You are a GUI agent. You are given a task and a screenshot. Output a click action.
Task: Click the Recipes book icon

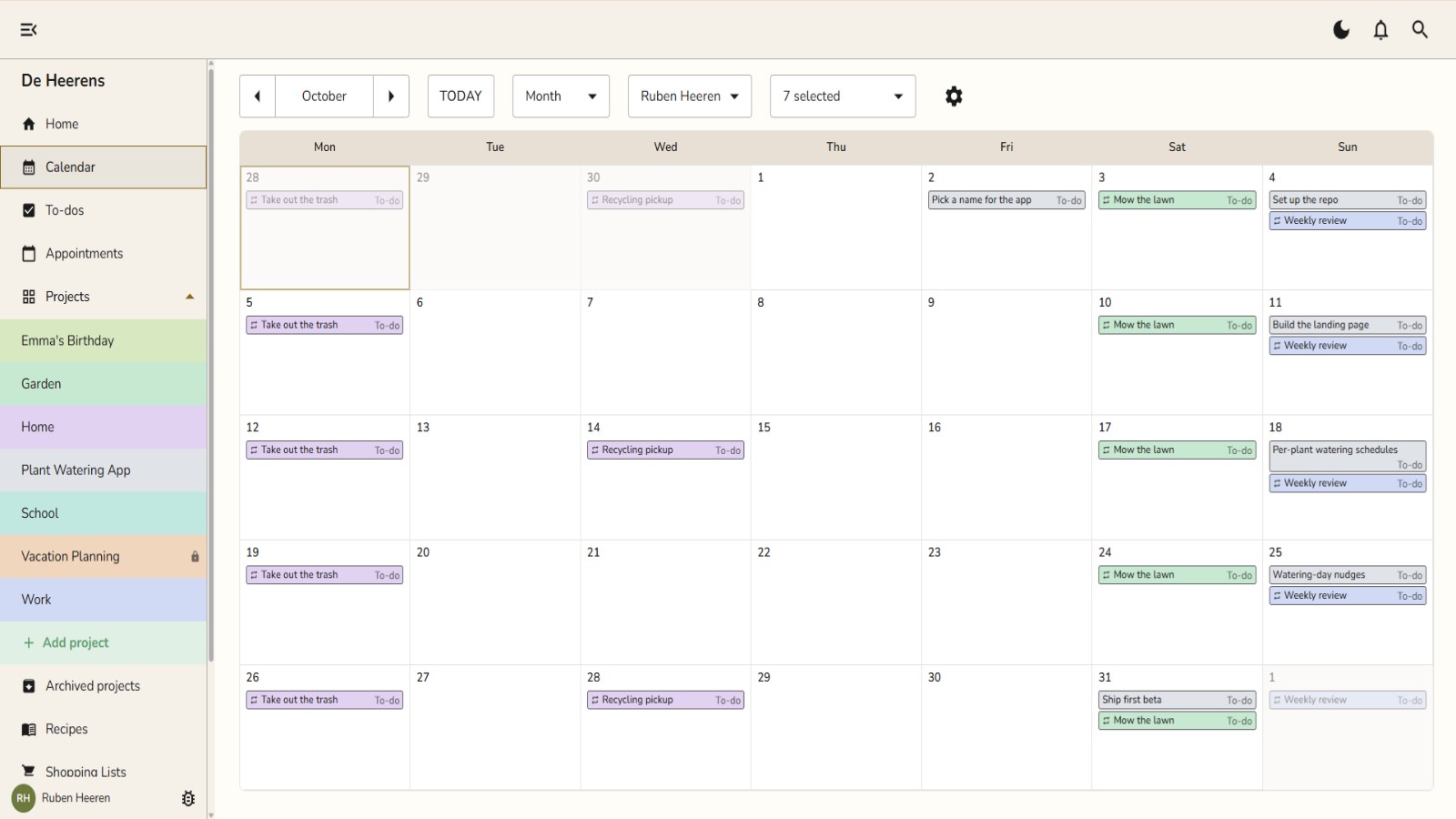coord(29,729)
